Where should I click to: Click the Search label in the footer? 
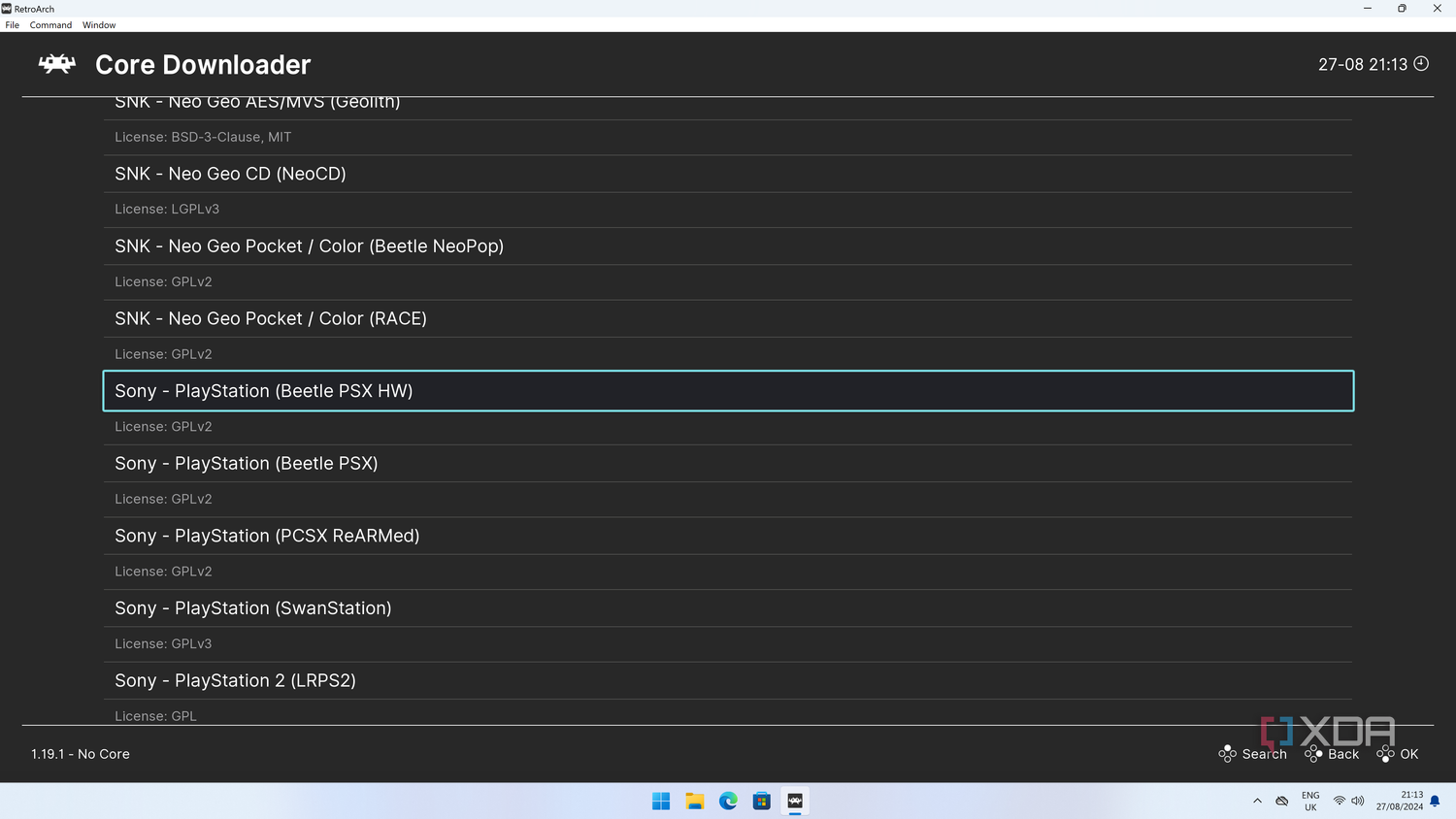[1265, 754]
